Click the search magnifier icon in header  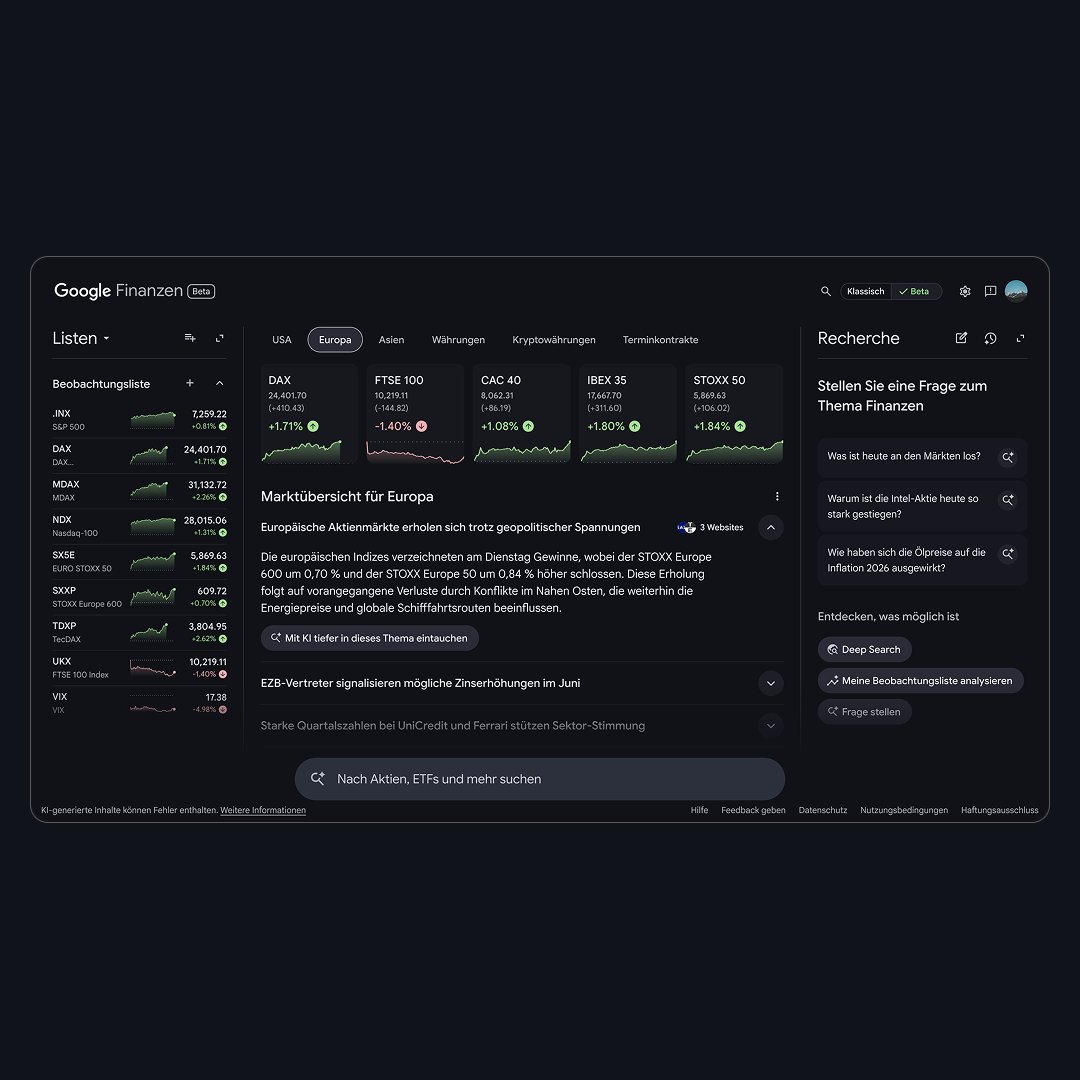coord(825,291)
